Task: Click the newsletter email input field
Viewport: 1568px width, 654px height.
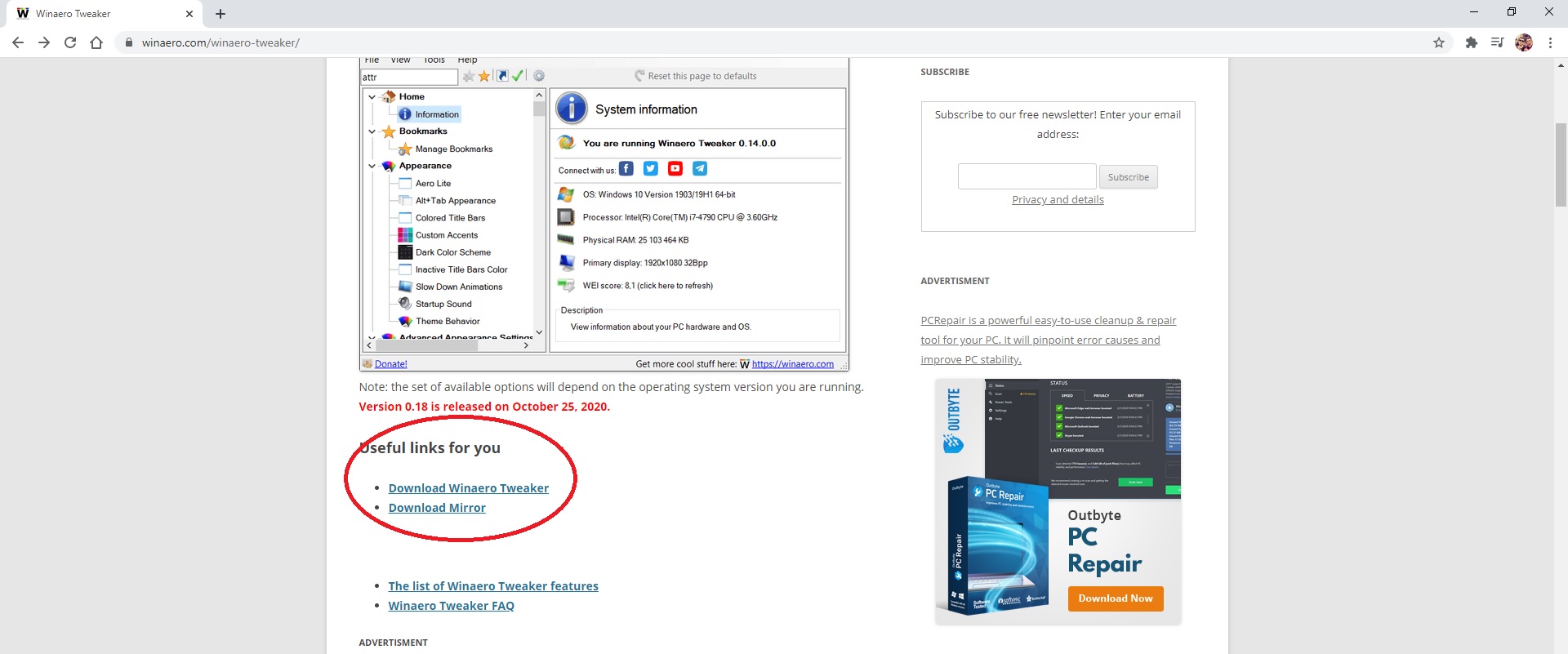Action: point(1027,176)
